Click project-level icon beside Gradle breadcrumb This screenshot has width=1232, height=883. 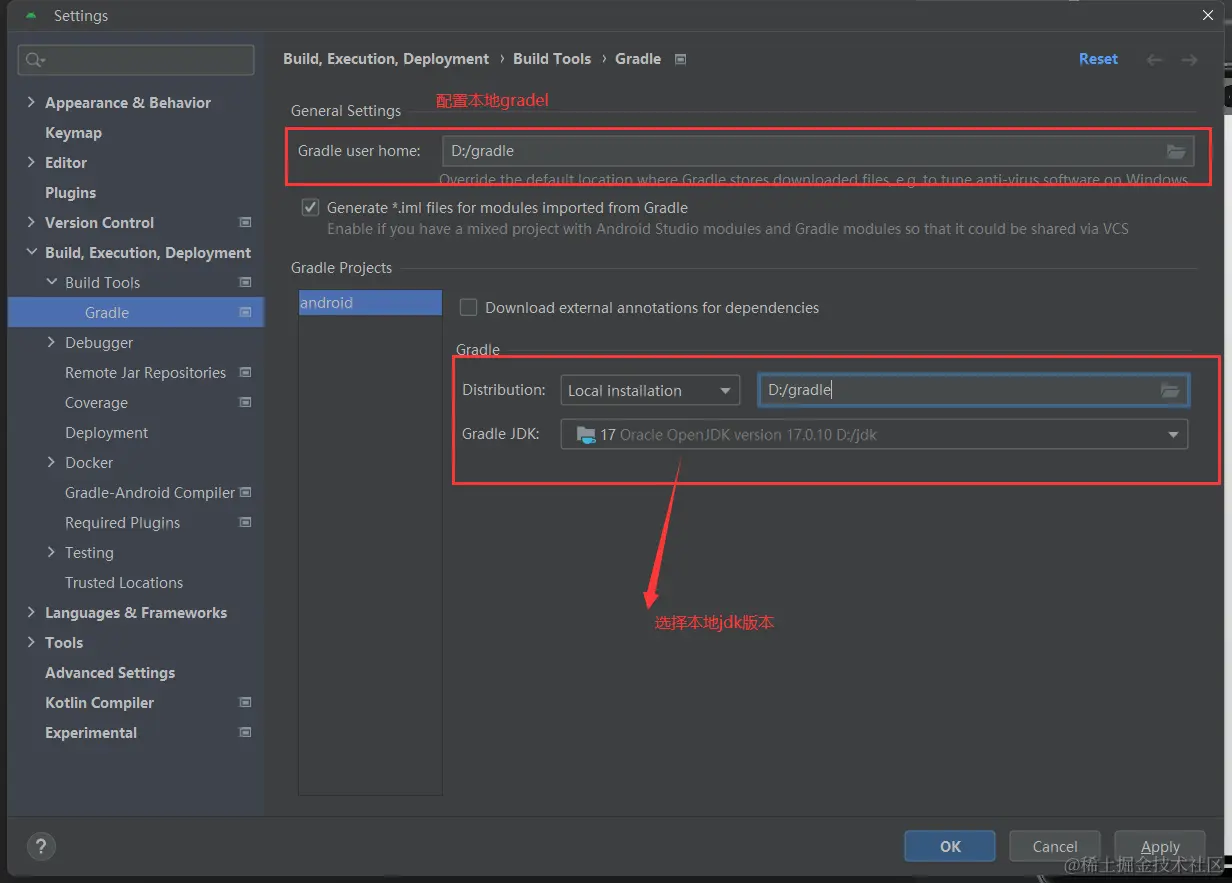tap(681, 59)
